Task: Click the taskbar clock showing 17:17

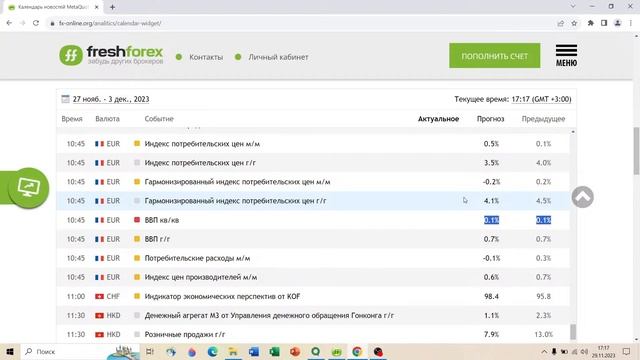Action: tap(603, 351)
